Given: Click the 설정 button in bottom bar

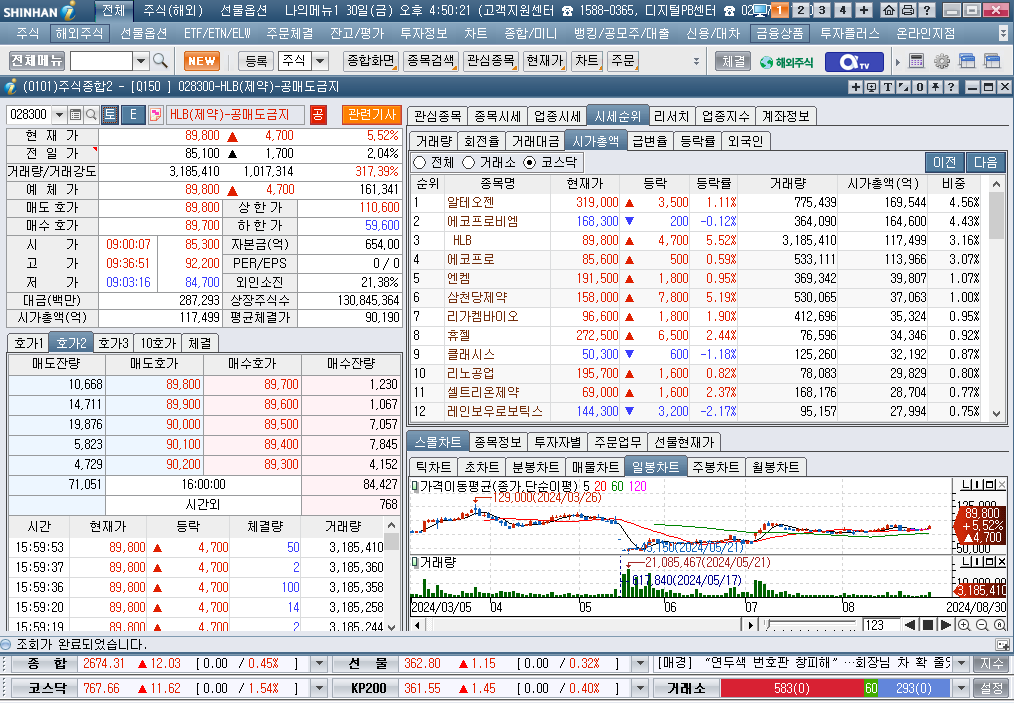Looking at the screenshot, I should (x=992, y=688).
